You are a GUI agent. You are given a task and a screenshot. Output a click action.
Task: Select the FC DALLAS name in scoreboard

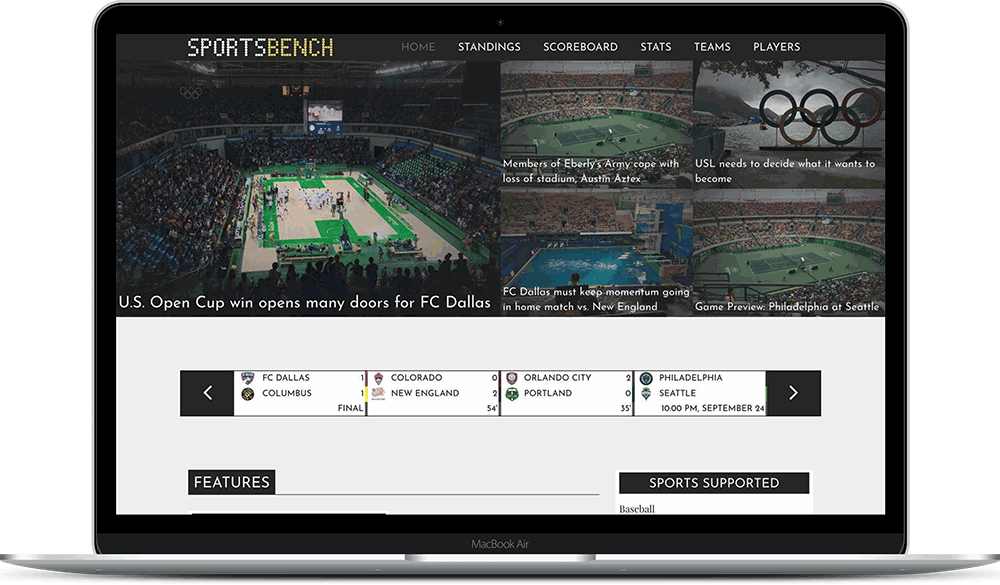click(286, 378)
